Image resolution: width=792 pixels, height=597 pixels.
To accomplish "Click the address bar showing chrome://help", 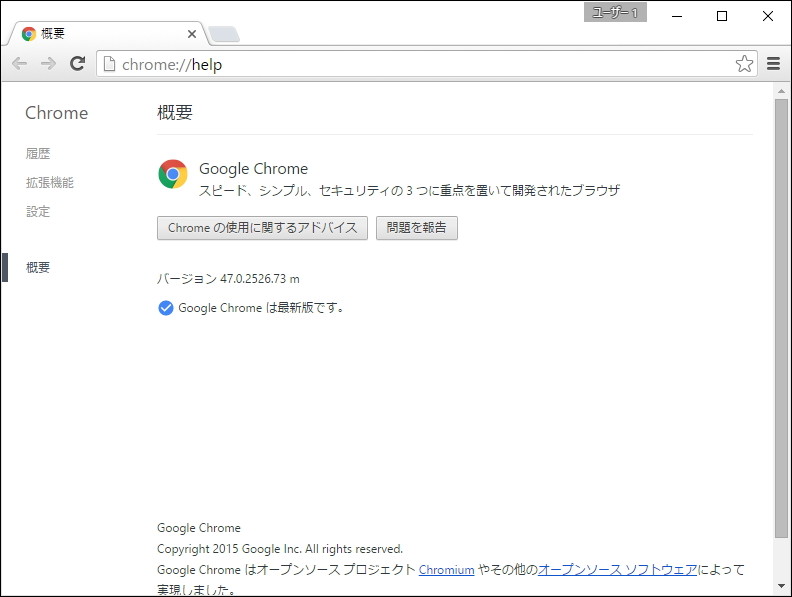I will point(427,64).
